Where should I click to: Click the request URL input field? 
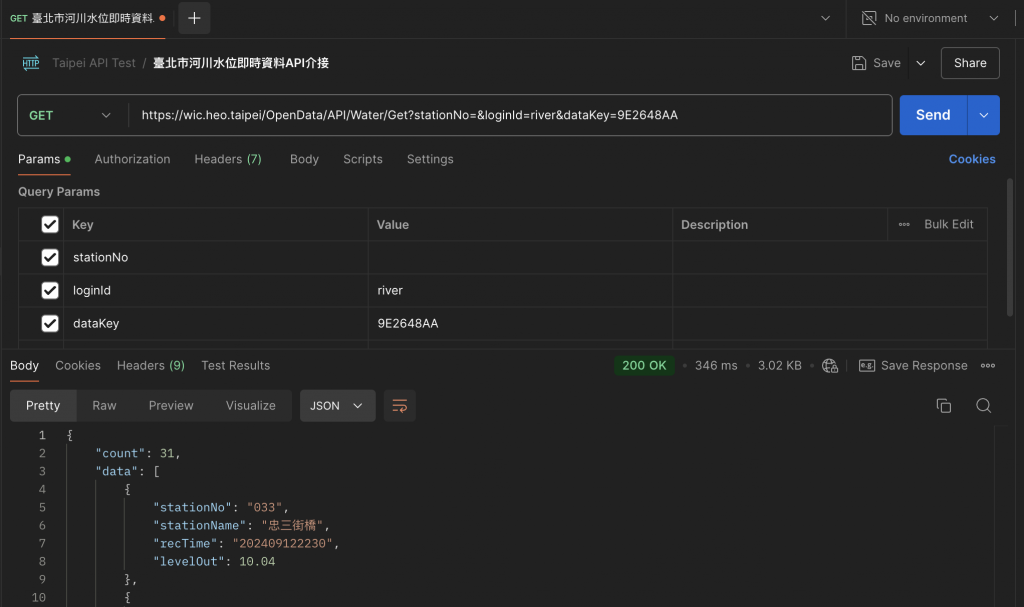[x=509, y=115]
